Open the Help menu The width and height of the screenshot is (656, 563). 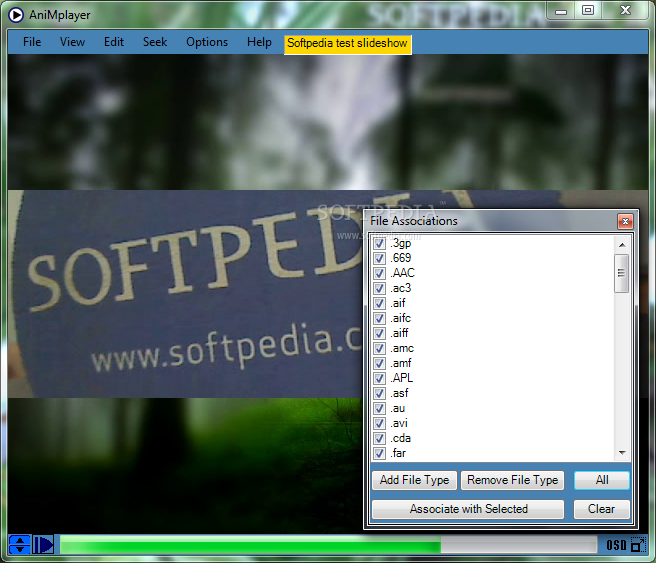259,42
